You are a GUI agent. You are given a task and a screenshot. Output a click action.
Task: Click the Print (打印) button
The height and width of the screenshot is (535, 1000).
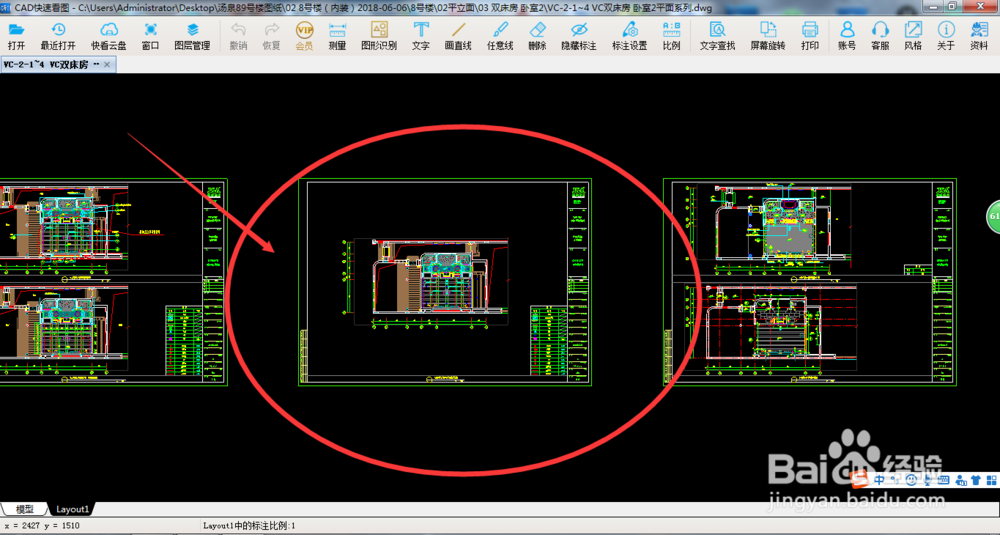pyautogui.click(x=809, y=35)
